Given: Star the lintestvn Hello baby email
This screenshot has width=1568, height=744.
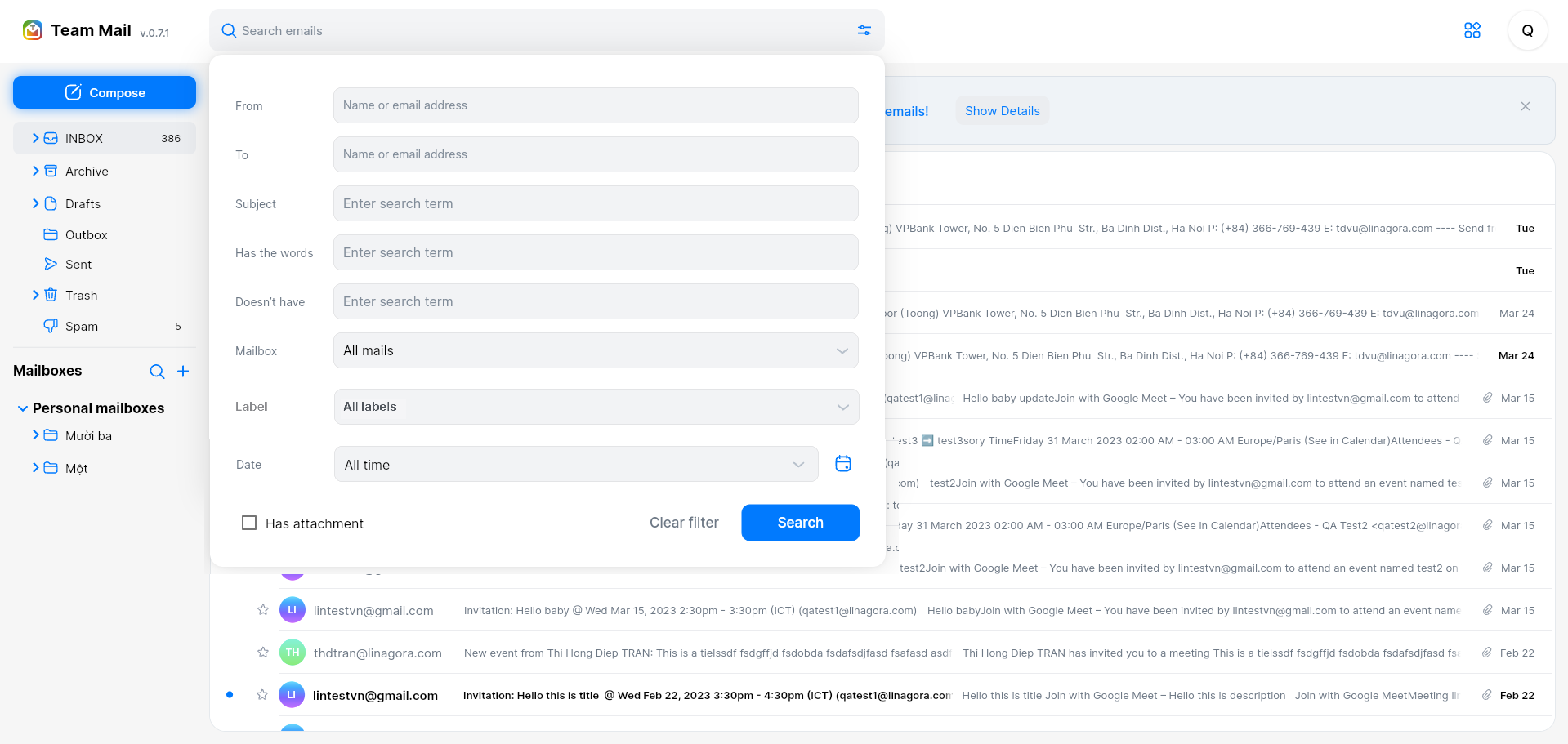Looking at the screenshot, I should click(x=262, y=610).
